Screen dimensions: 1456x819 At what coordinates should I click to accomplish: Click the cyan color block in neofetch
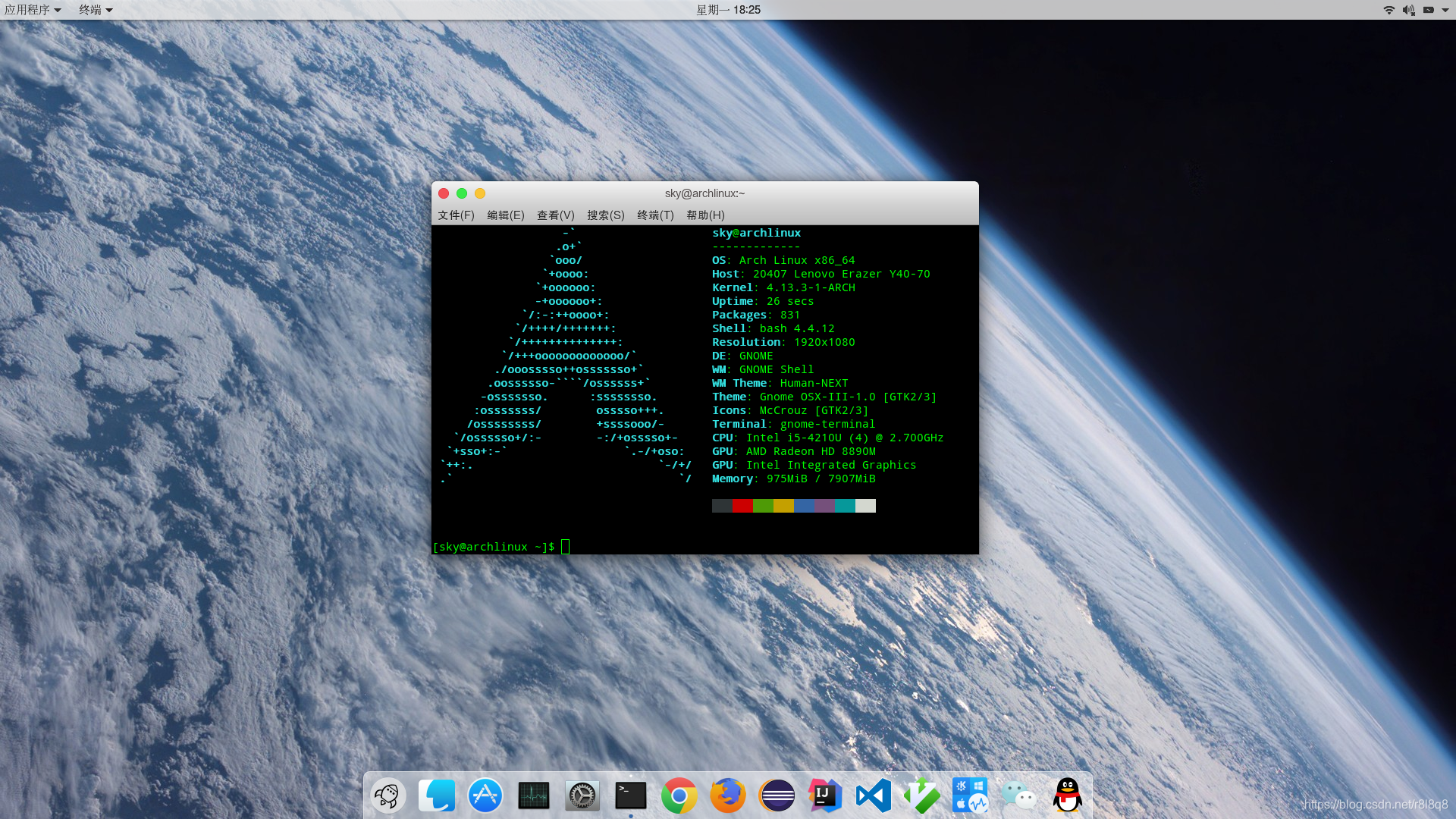845,506
